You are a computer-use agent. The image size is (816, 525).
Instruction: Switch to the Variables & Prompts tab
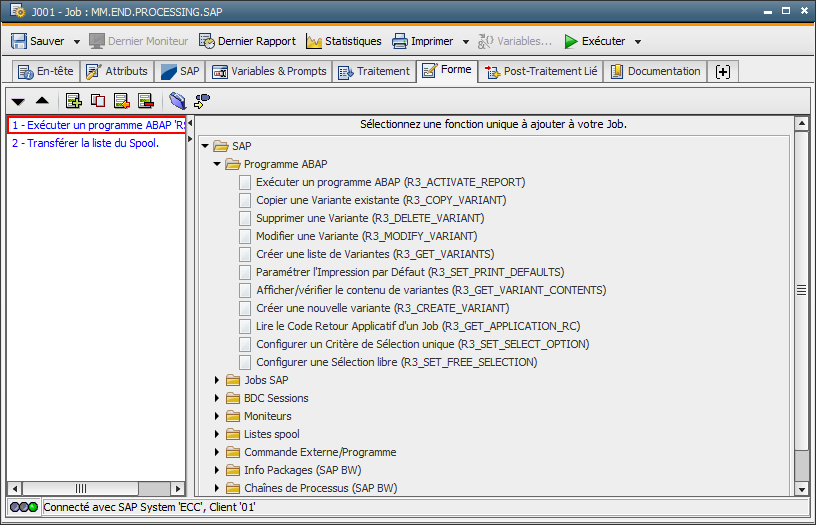(x=269, y=71)
